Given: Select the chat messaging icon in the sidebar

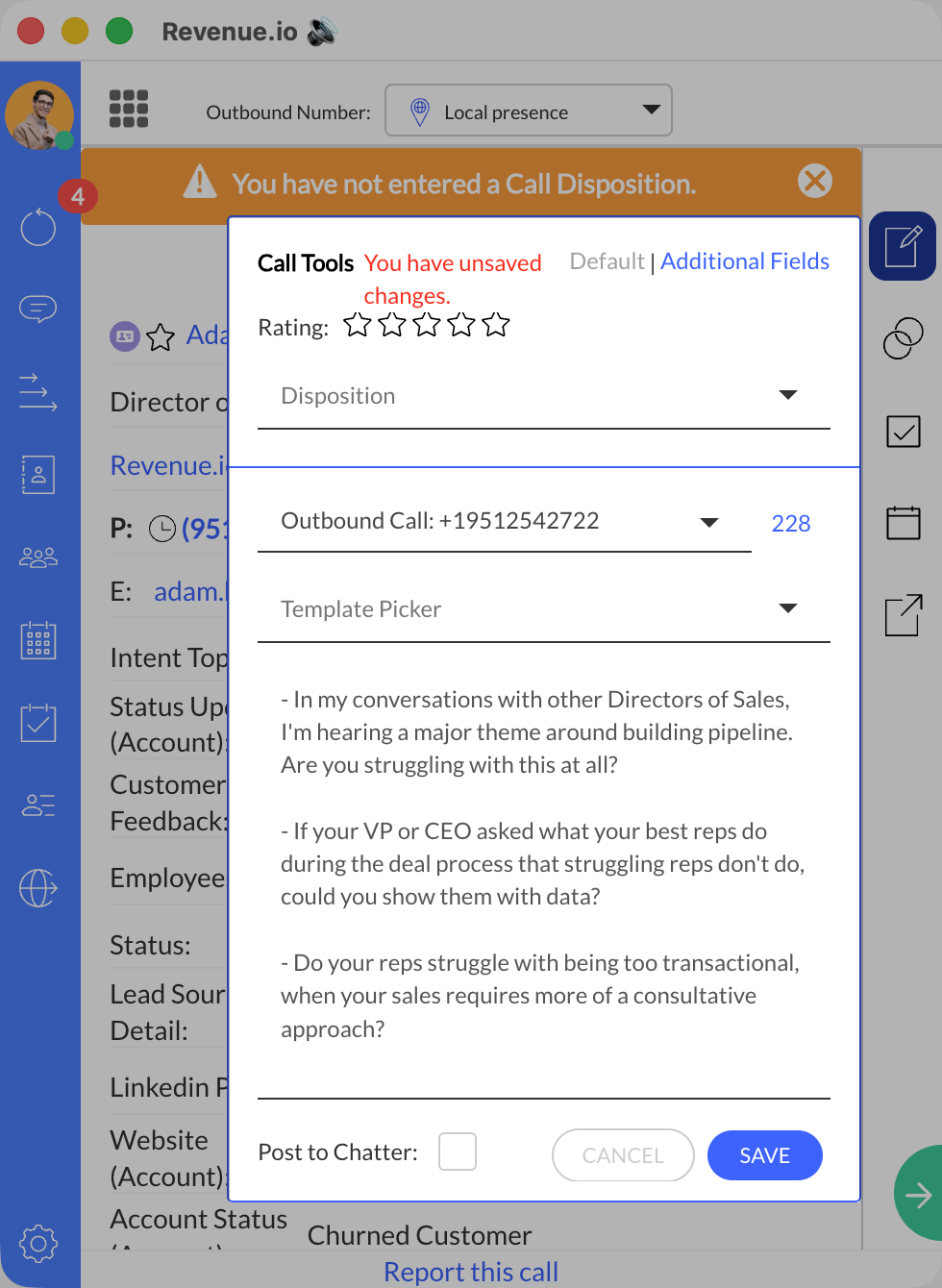Looking at the screenshot, I should [37, 309].
